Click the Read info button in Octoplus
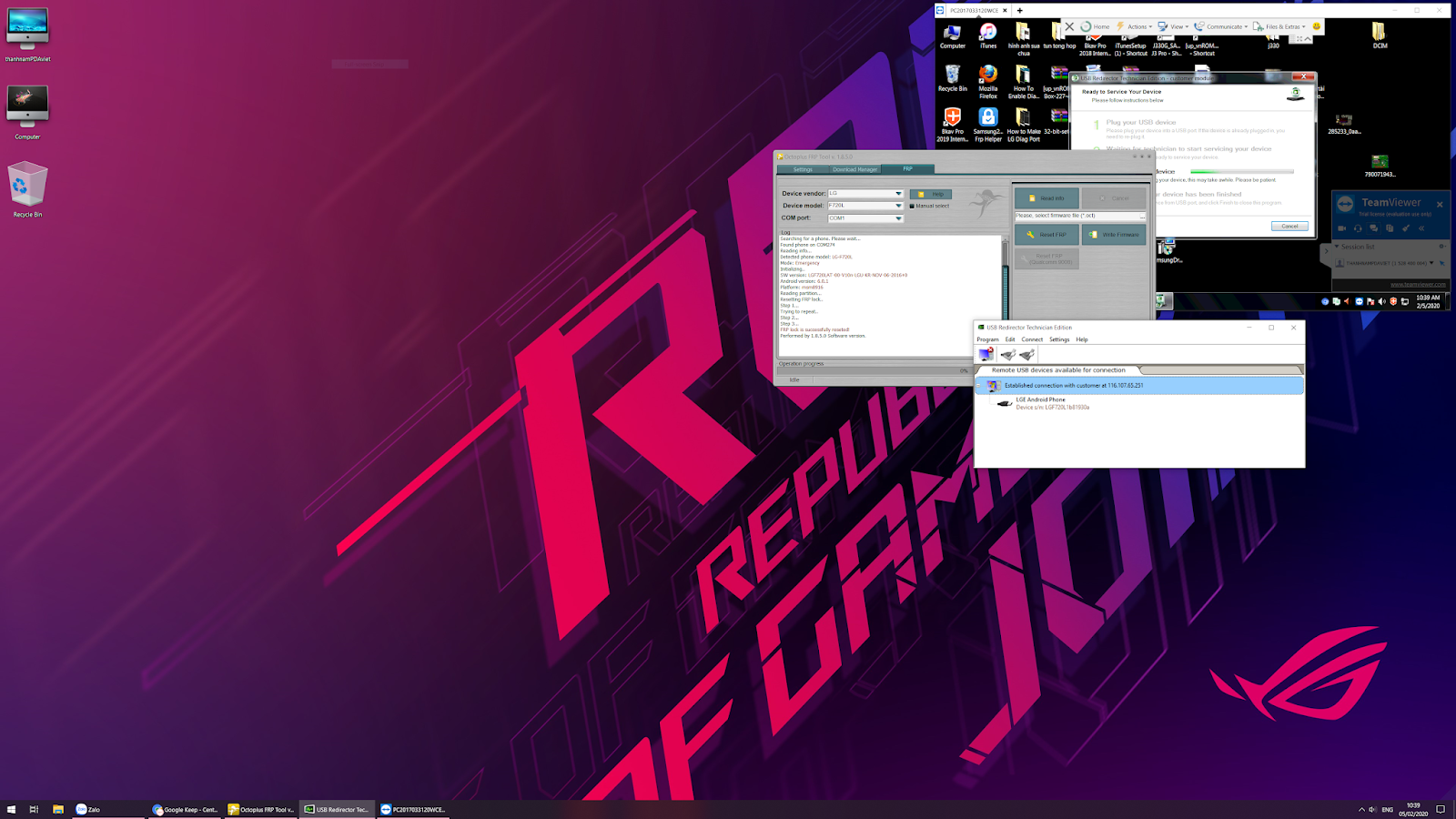1456x819 pixels. pyautogui.click(x=1046, y=197)
